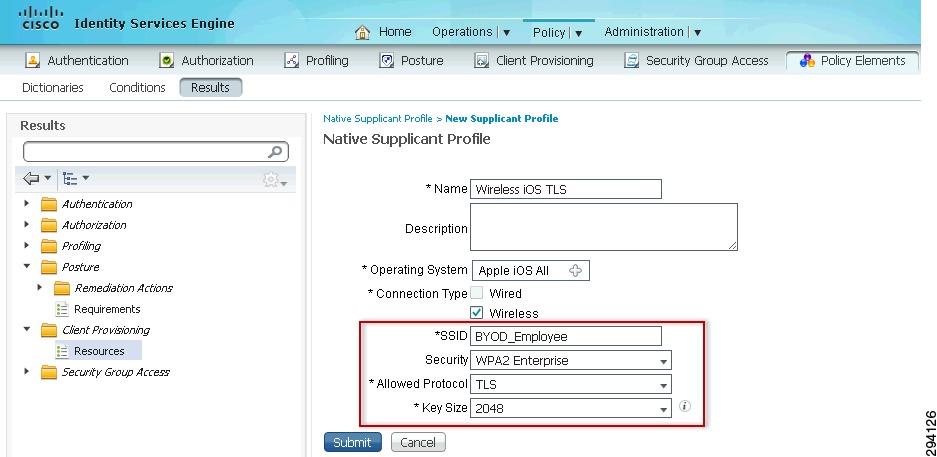The width and height of the screenshot is (937, 457).
Task: Expand the Profiling tree node arrow
Action: [x=26, y=246]
